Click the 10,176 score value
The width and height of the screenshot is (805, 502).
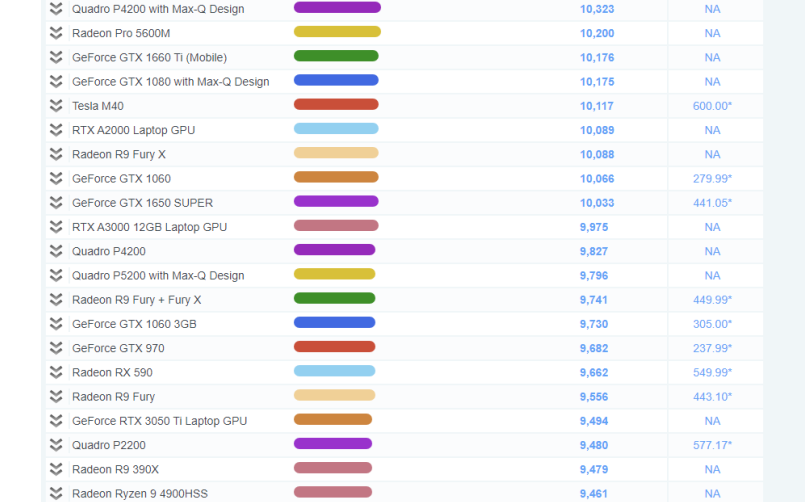(597, 57)
